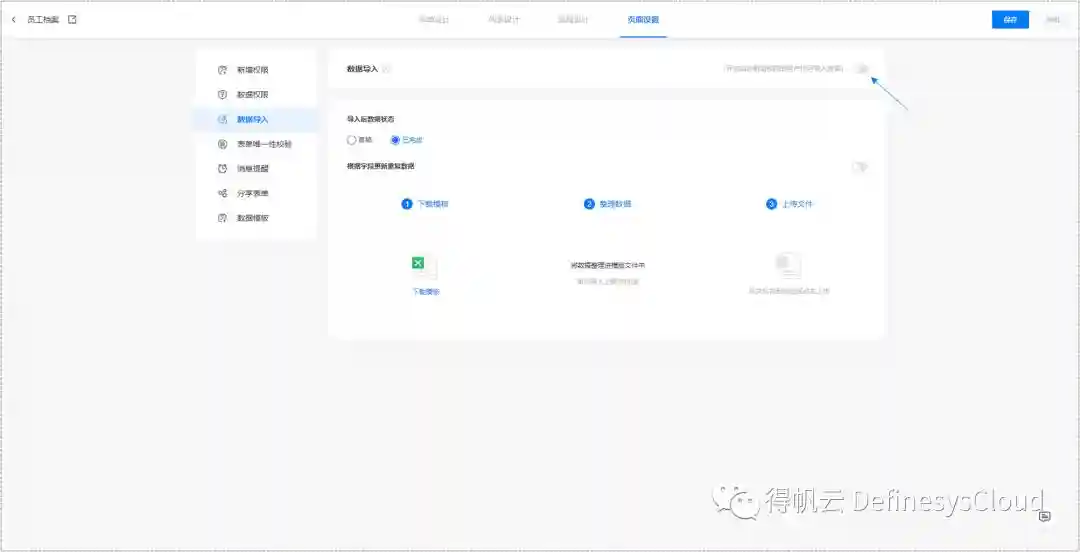Click the 表单唯一性校验 icon in sidebar
Viewport: 1080px width, 552px height.
[x=223, y=144]
